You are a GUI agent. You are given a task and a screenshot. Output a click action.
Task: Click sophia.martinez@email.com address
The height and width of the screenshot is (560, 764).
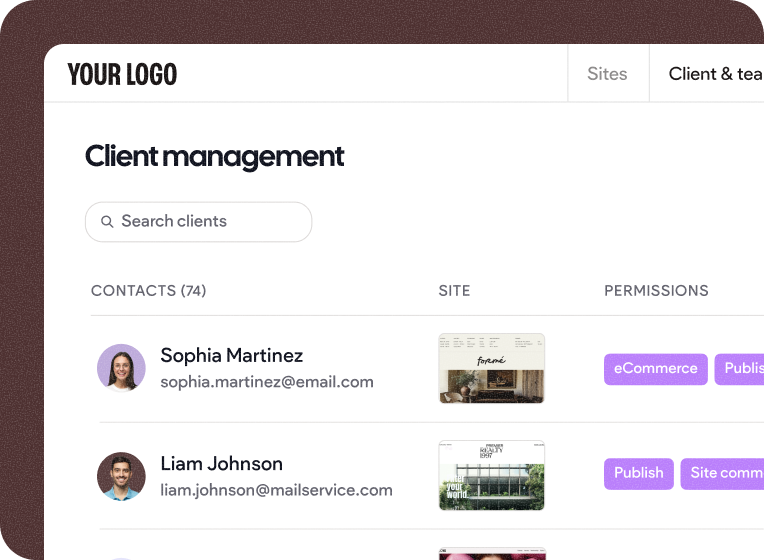tap(267, 382)
